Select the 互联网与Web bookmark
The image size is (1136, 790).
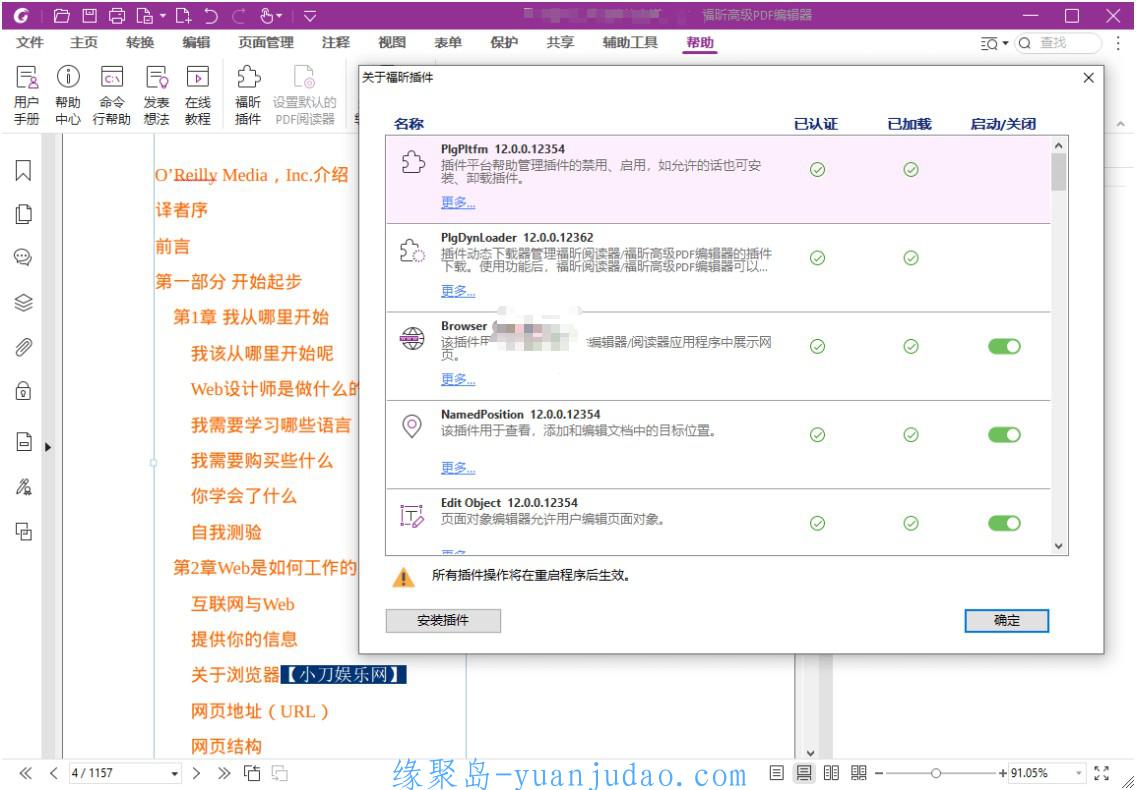click(x=243, y=604)
